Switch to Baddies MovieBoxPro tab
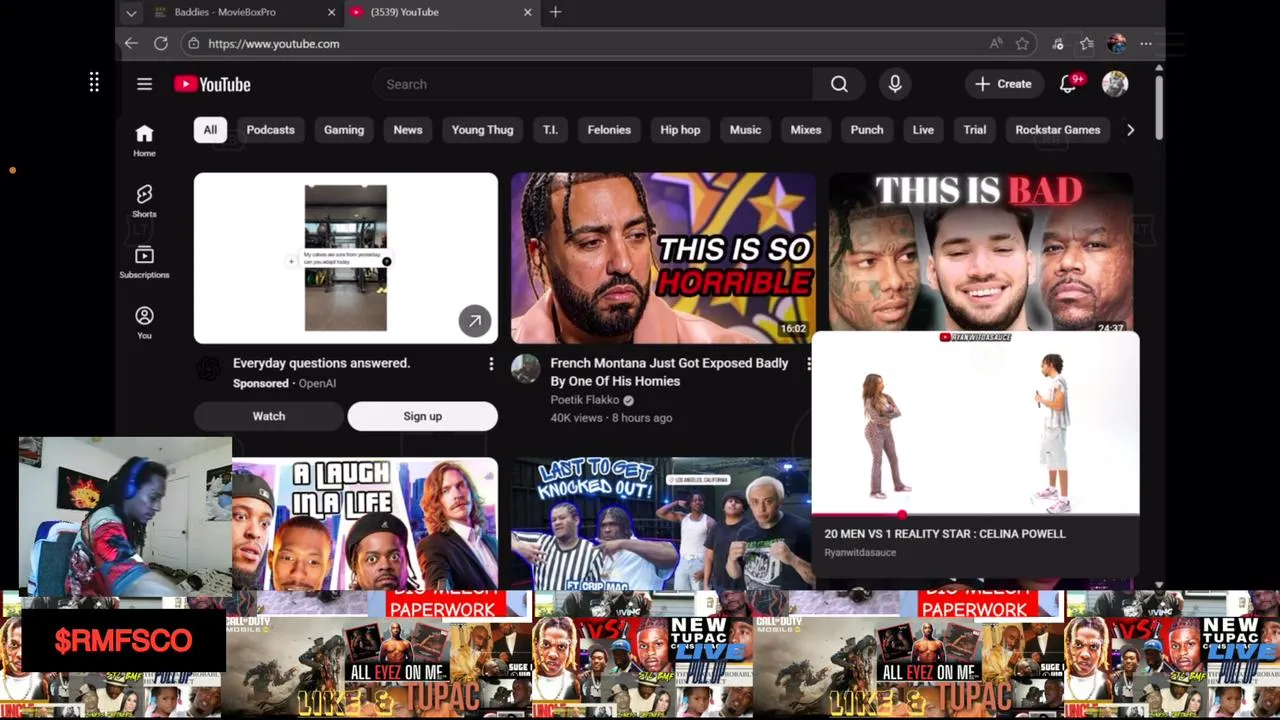Image resolution: width=1280 pixels, height=720 pixels. [243, 12]
